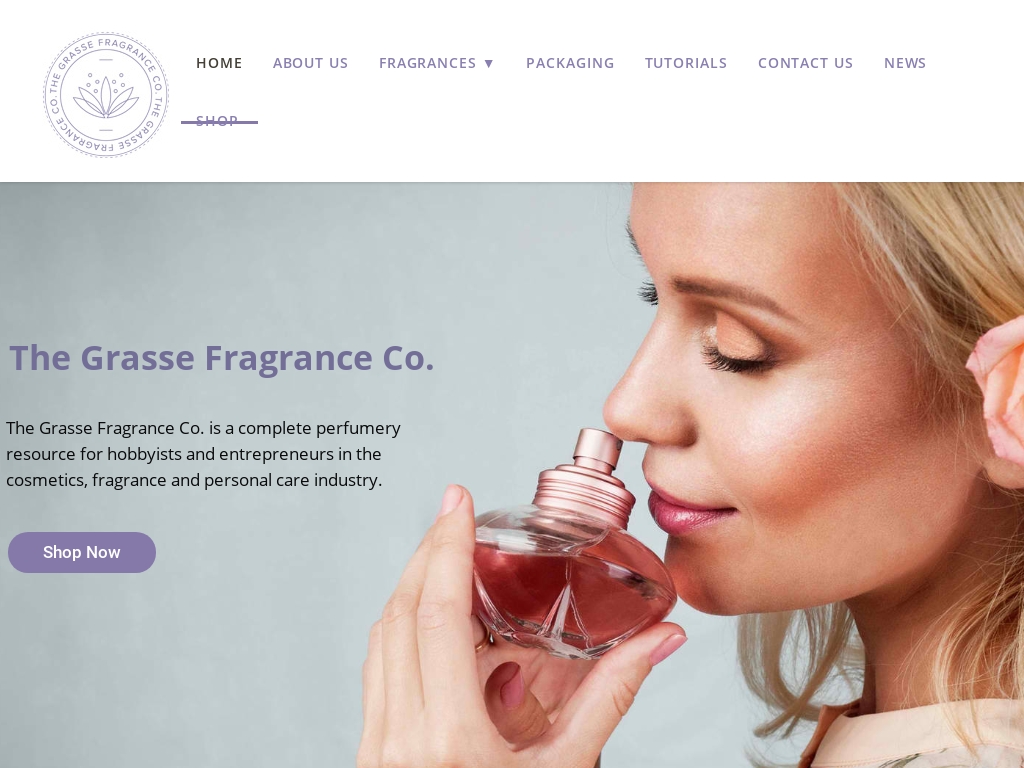Expand the Fragrances dropdown arrow

(488, 63)
